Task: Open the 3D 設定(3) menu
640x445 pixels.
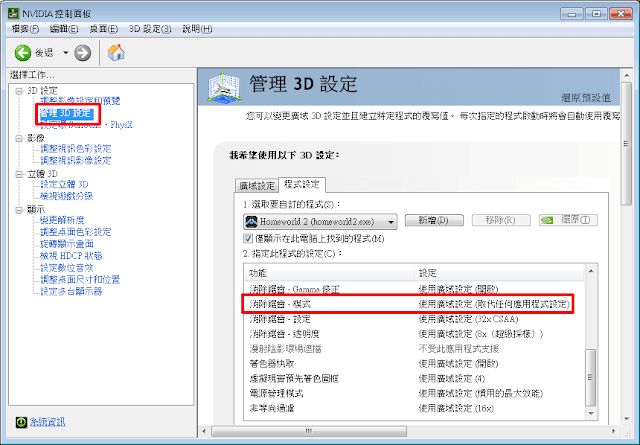Action: coord(150,29)
